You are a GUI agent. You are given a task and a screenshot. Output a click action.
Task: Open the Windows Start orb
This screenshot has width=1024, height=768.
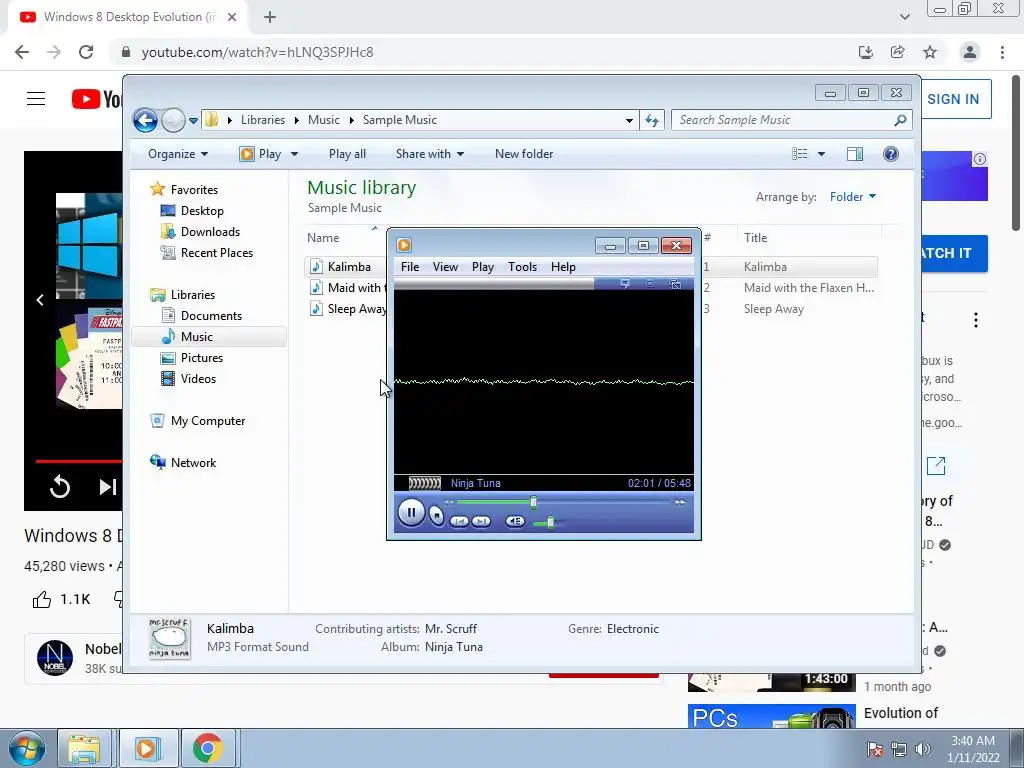[x=26, y=748]
